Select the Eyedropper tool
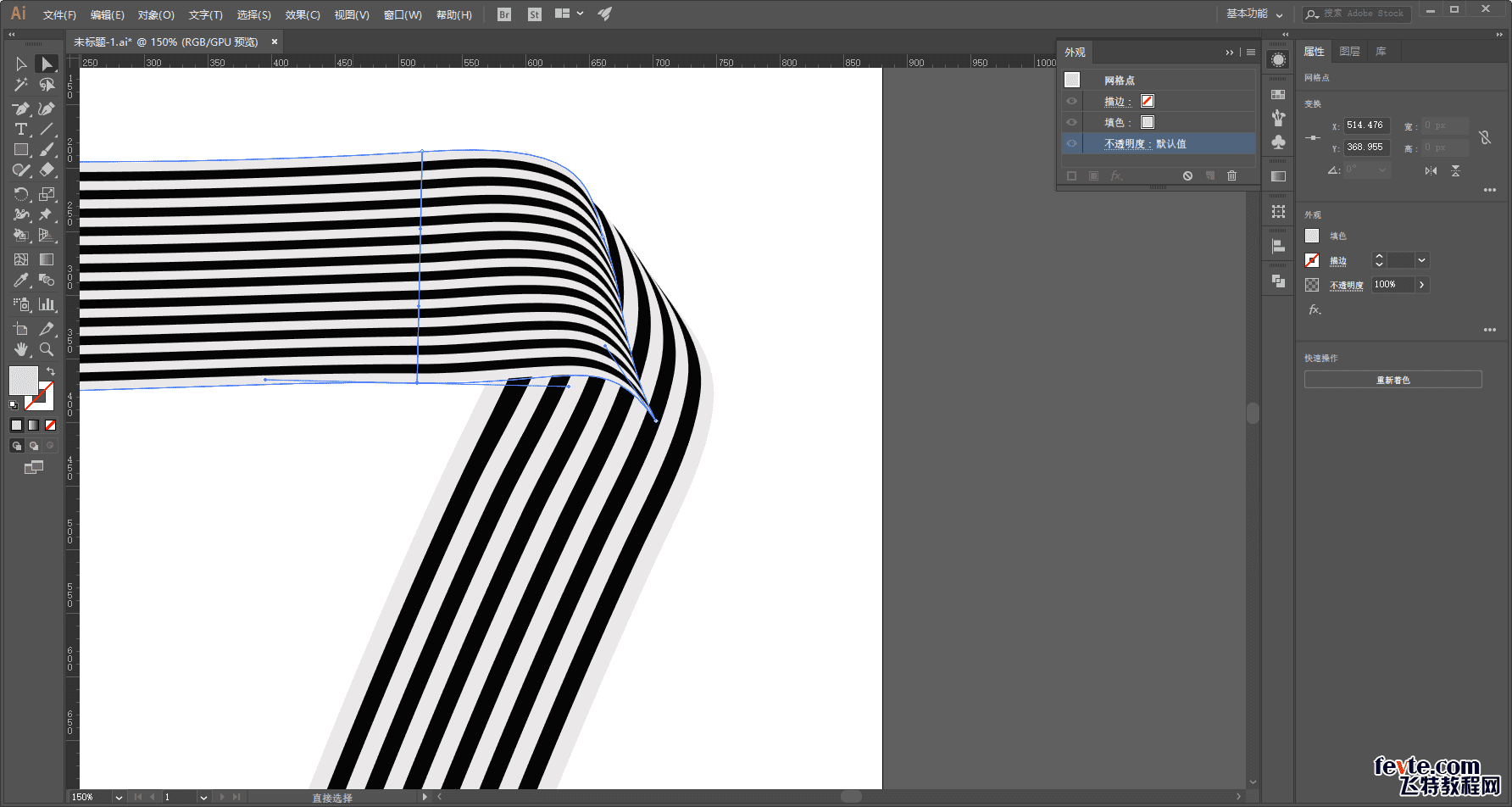Screen dimensions: 1512x807 tap(20, 281)
